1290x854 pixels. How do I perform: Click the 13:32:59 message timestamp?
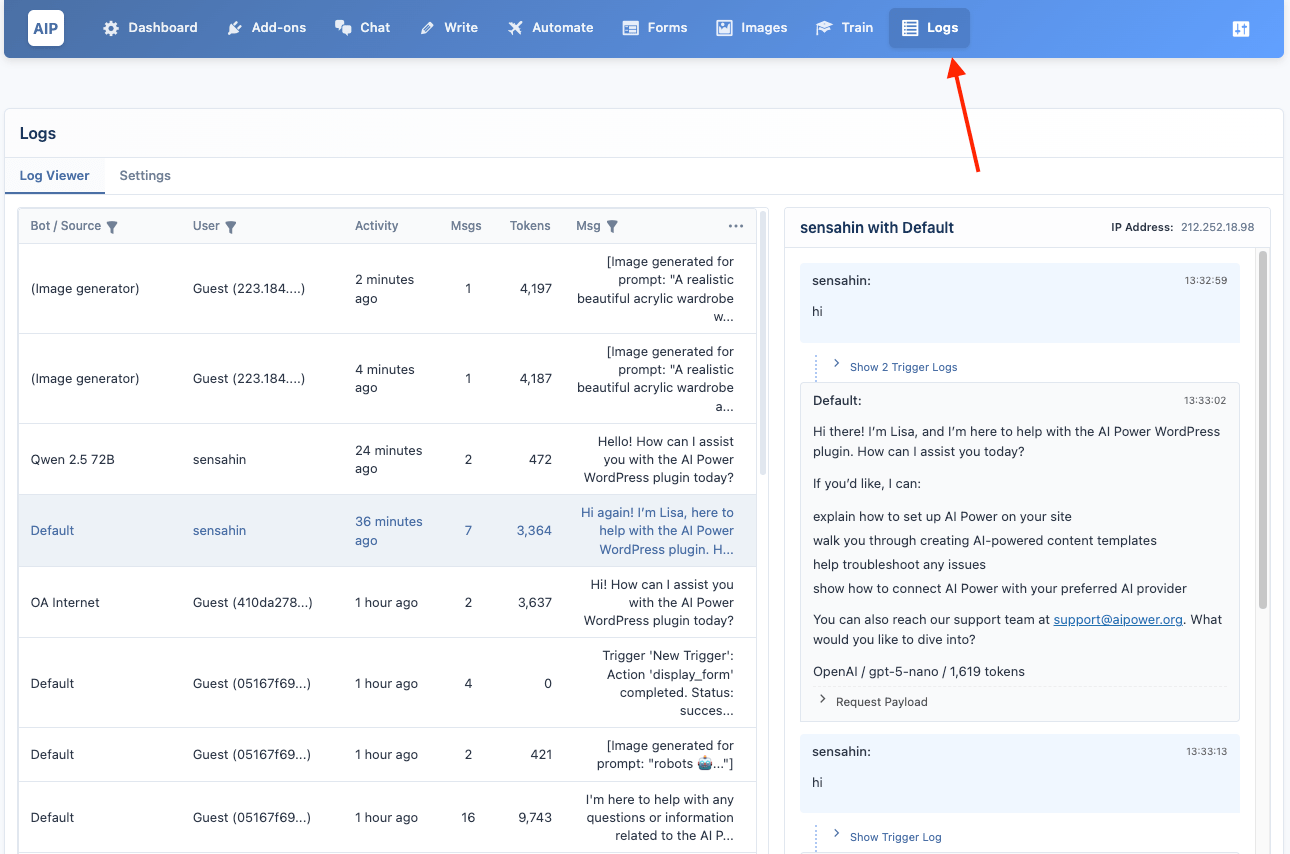1205,281
